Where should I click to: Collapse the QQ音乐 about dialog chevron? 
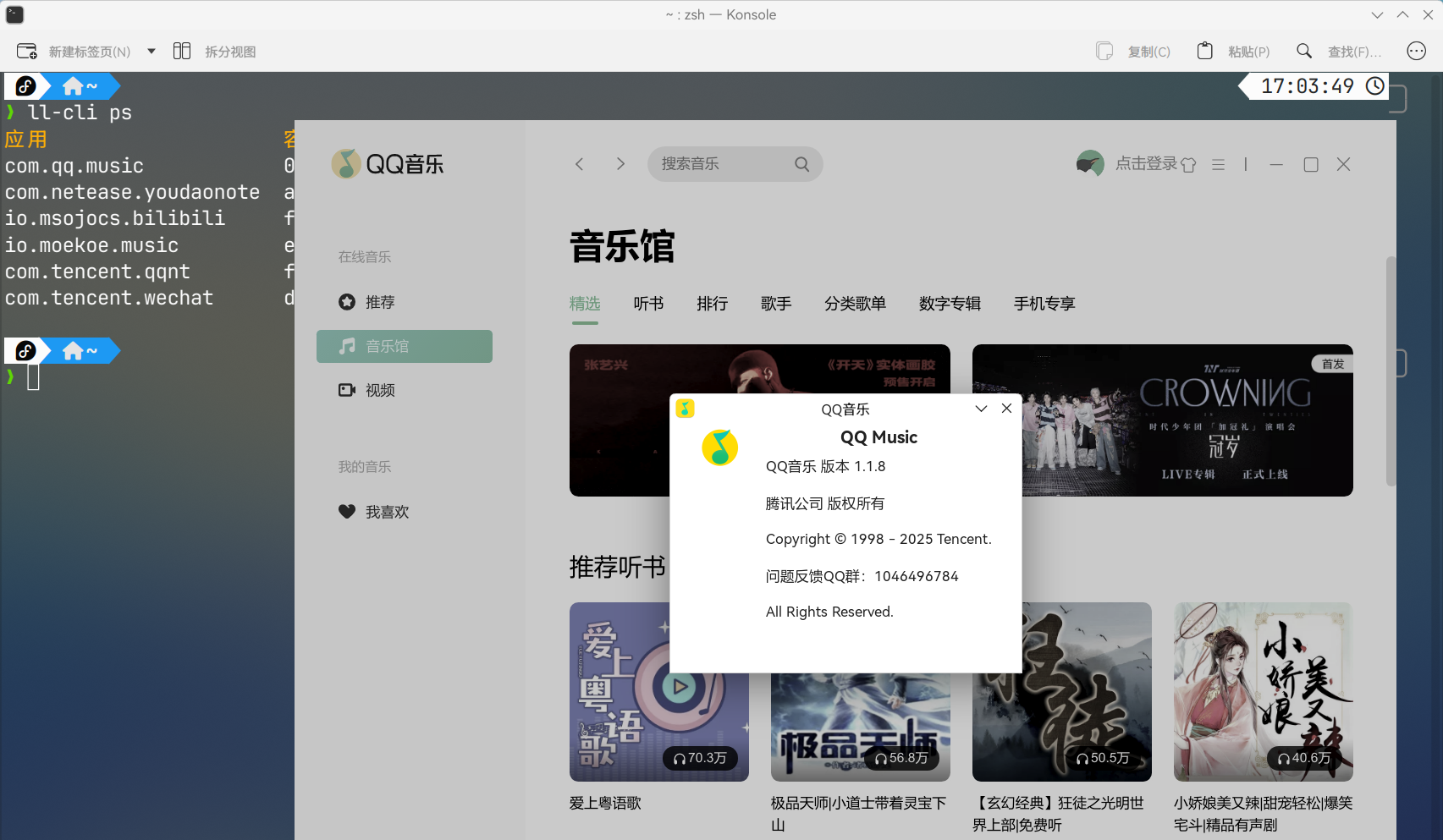(981, 409)
